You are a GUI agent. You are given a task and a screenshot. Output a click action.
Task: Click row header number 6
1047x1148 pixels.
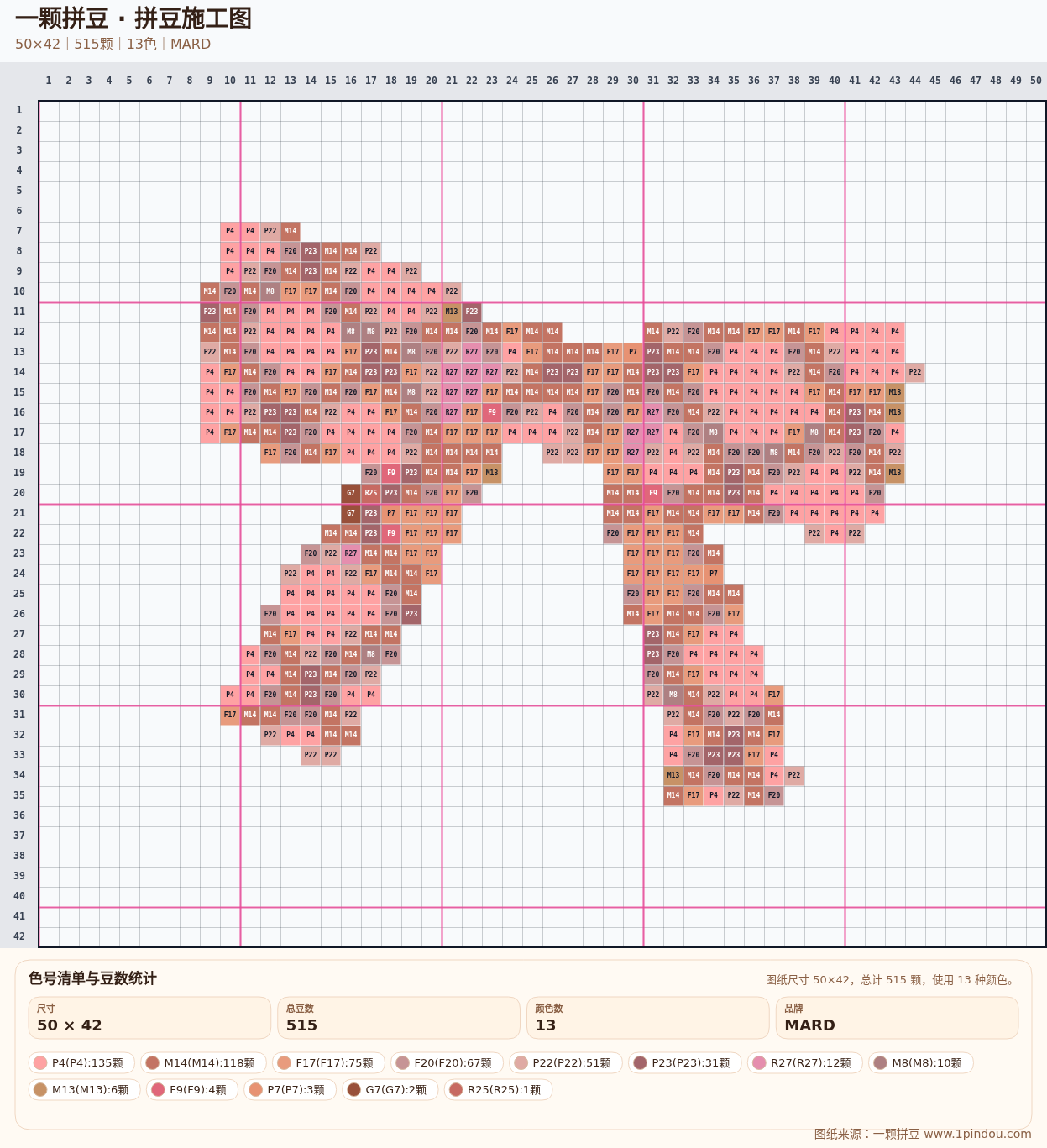[18, 211]
